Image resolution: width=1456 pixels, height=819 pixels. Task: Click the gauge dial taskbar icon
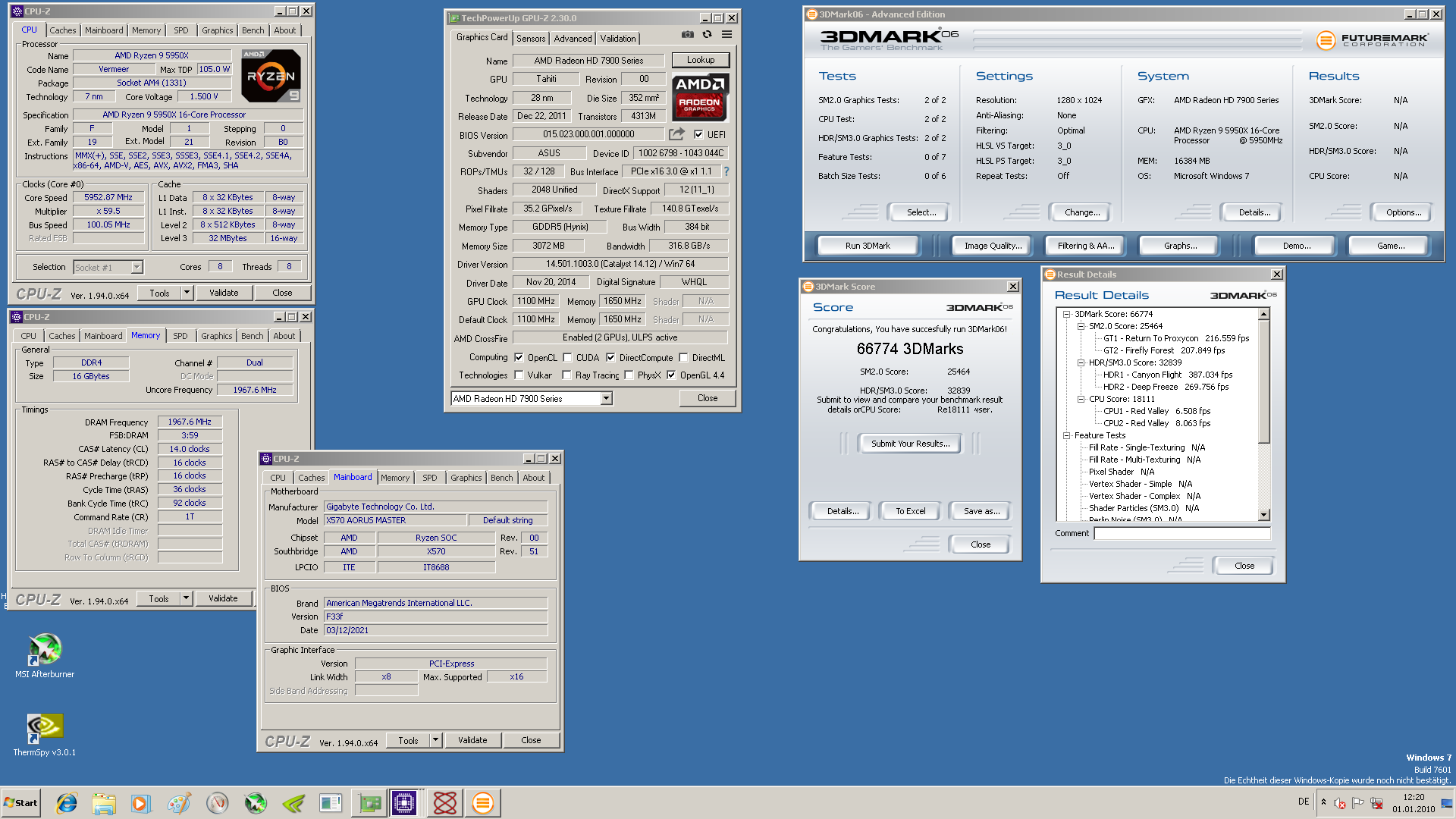pos(218,803)
